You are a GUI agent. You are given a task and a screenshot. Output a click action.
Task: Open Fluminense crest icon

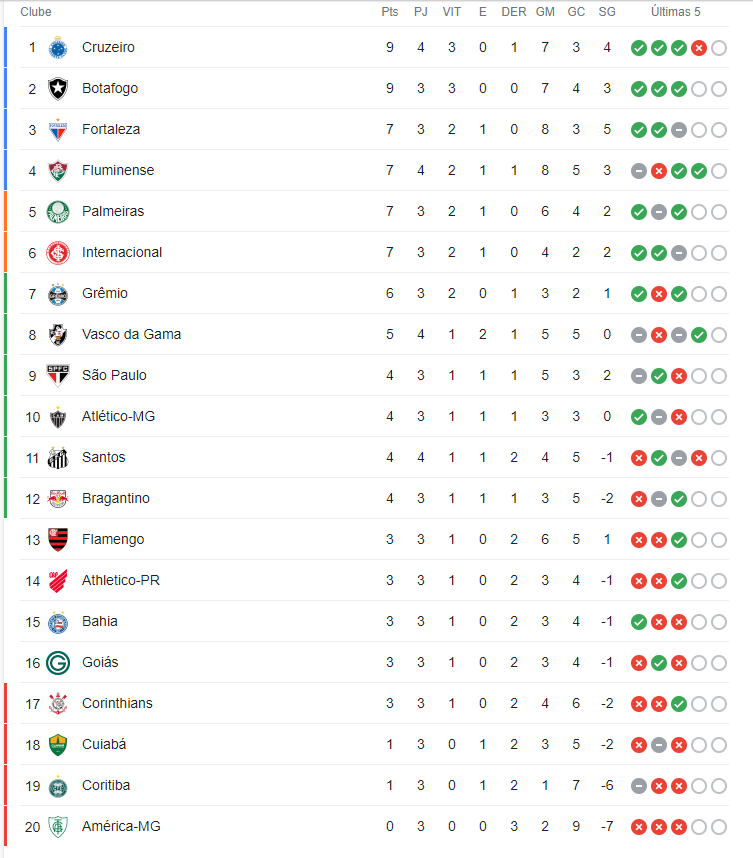point(57,171)
